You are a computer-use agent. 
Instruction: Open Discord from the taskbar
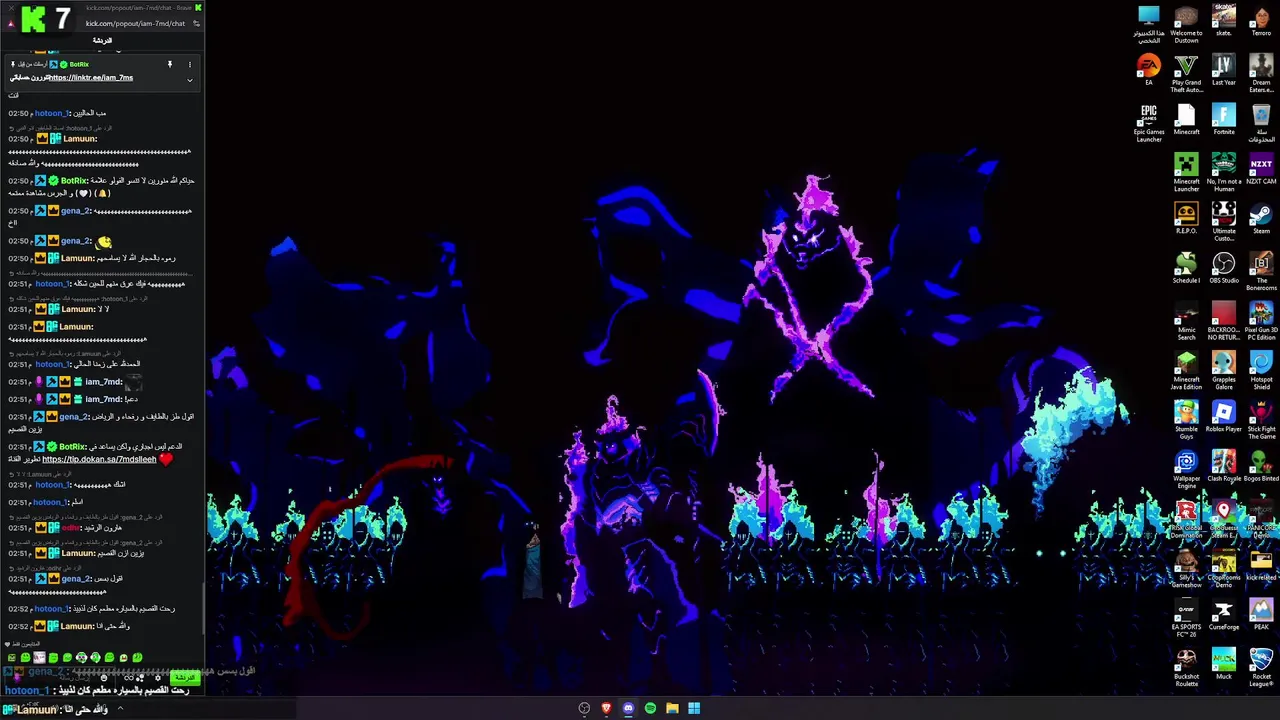628,708
